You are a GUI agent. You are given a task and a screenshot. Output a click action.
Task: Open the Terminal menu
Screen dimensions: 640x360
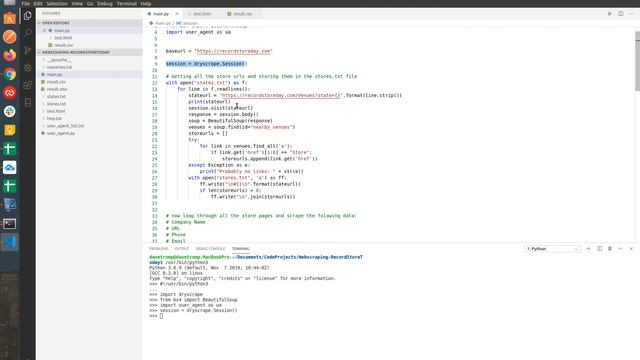(127, 3)
